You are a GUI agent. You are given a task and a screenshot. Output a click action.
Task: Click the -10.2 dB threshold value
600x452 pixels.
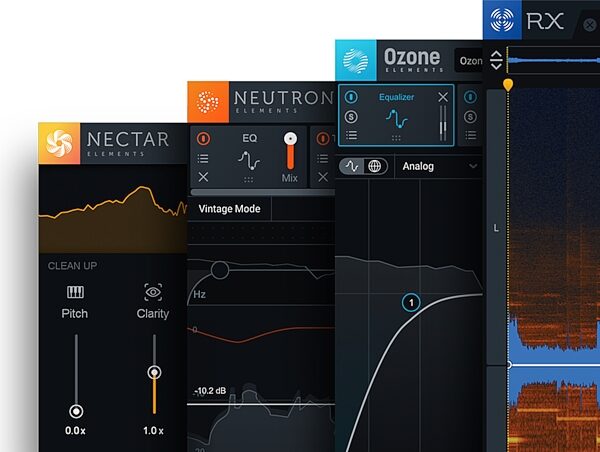tap(210, 391)
